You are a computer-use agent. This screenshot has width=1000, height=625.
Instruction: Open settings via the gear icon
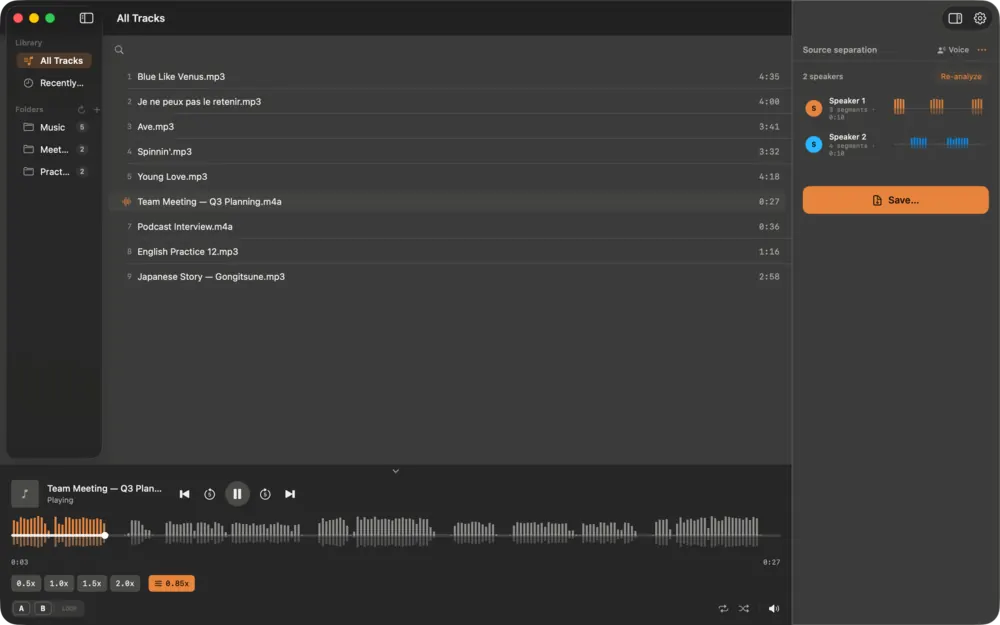pyautogui.click(x=980, y=18)
